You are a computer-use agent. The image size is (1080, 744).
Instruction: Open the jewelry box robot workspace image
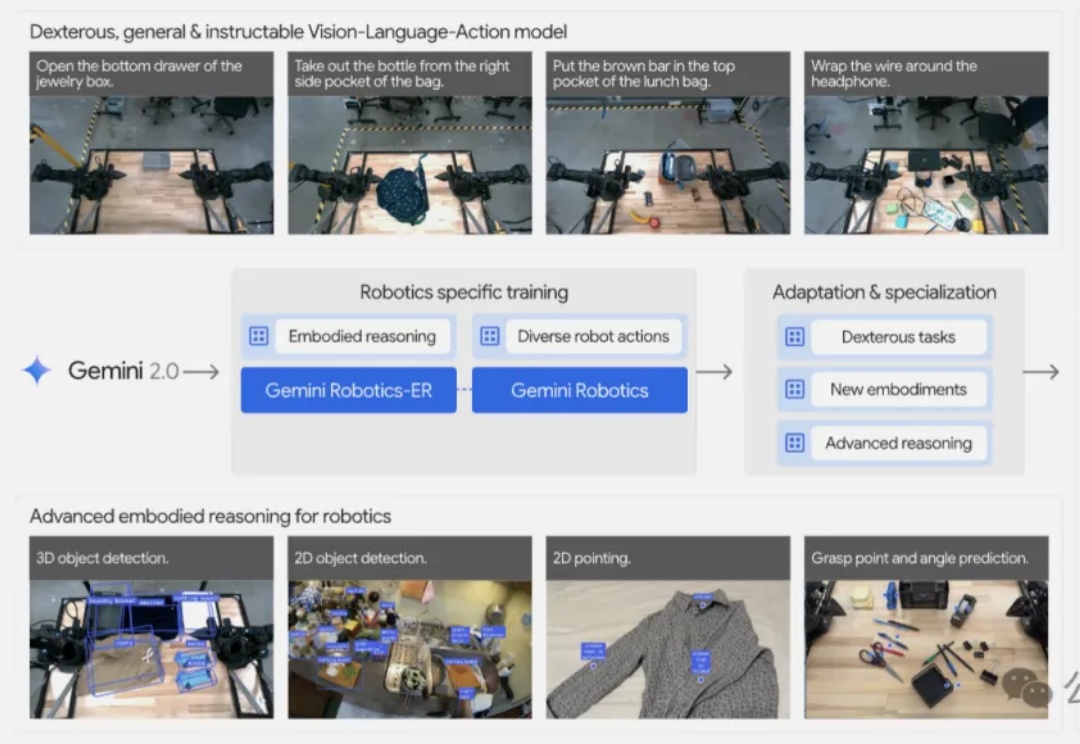pos(152,165)
